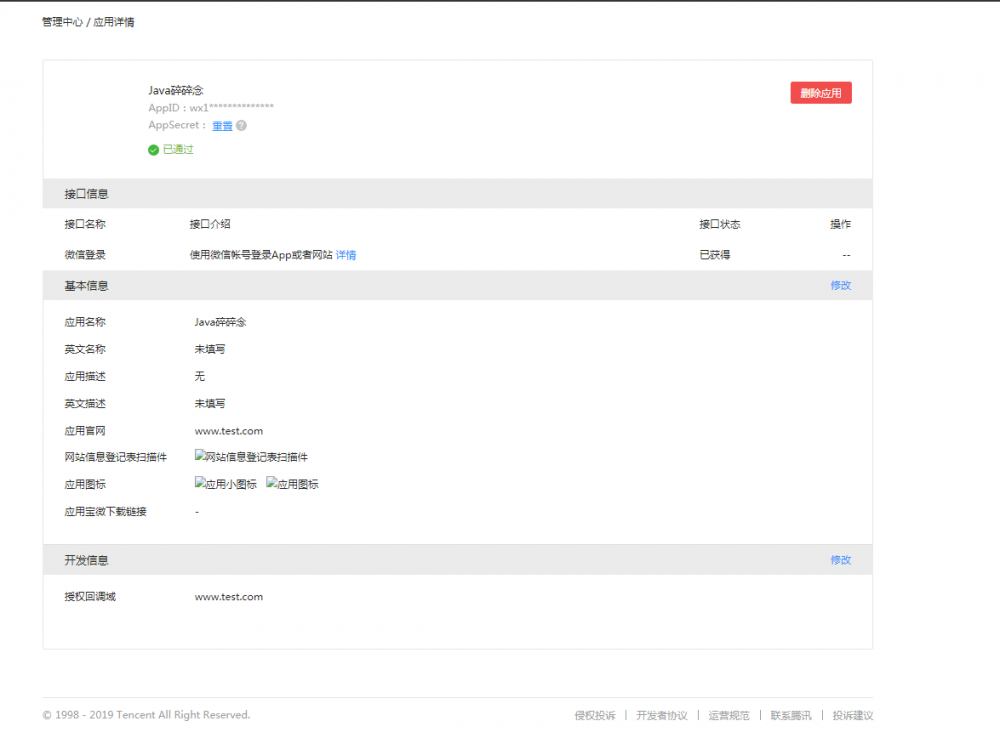This screenshot has width=1000, height=755.
Task: Click the dash under the 操作 column
Action: (846, 255)
